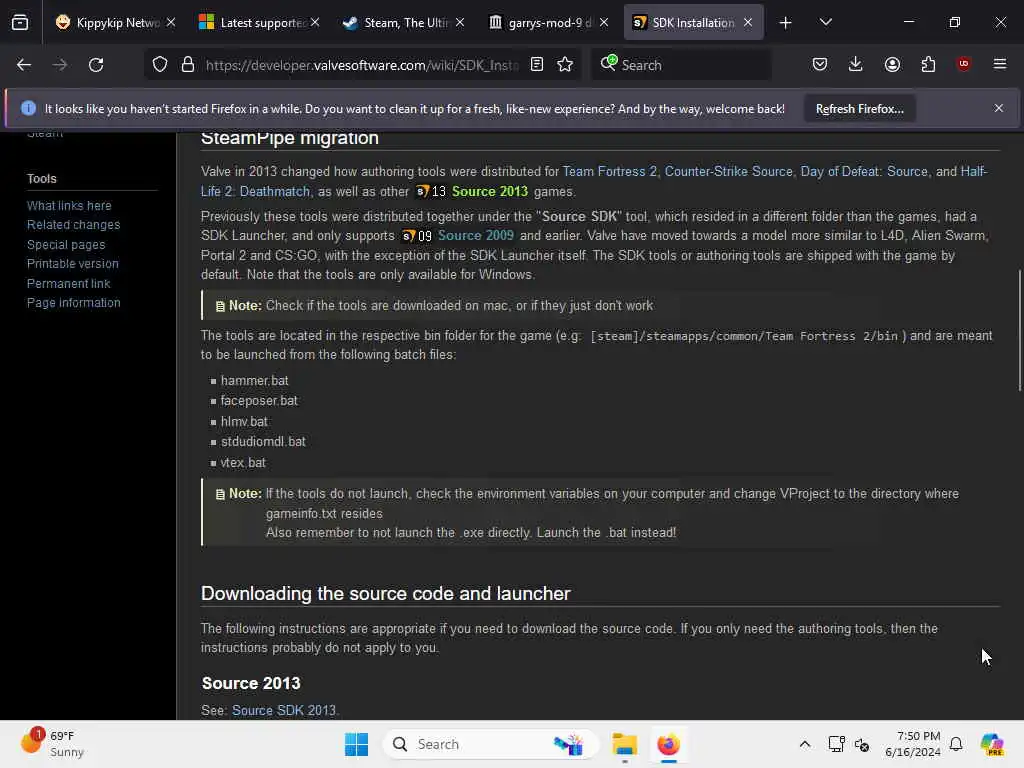
Task: Click the page vertical scrollbar thumb
Action: [x=1019, y=330]
